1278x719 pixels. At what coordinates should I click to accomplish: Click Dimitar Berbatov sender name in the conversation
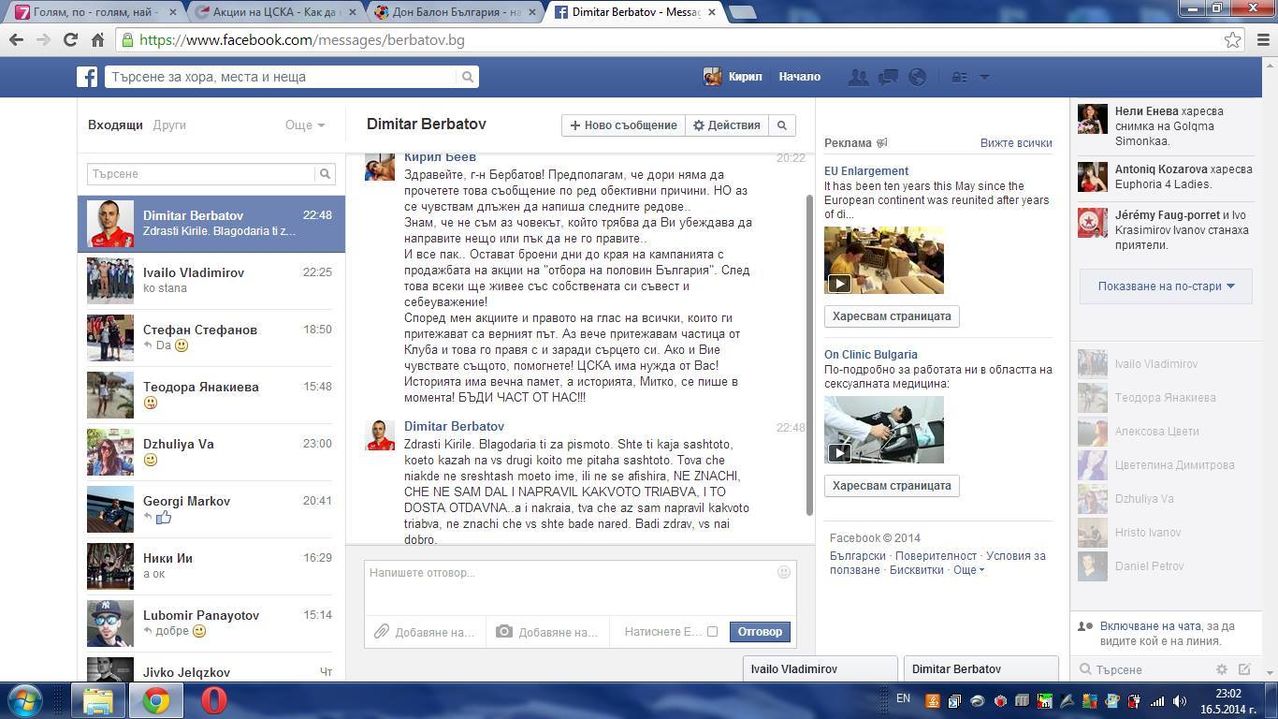(x=454, y=426)
